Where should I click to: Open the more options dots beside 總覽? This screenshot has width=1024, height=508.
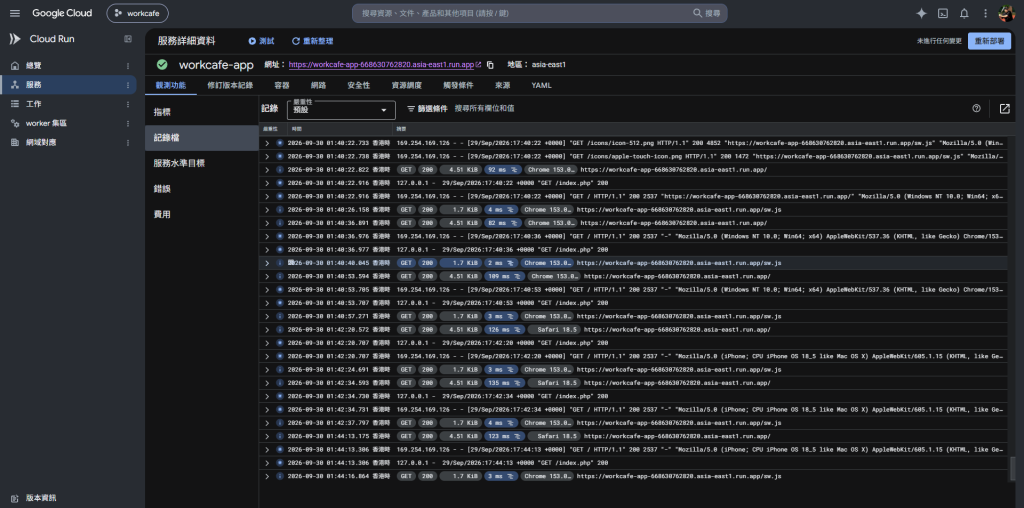pyautogui.click(x=127, y=66)
